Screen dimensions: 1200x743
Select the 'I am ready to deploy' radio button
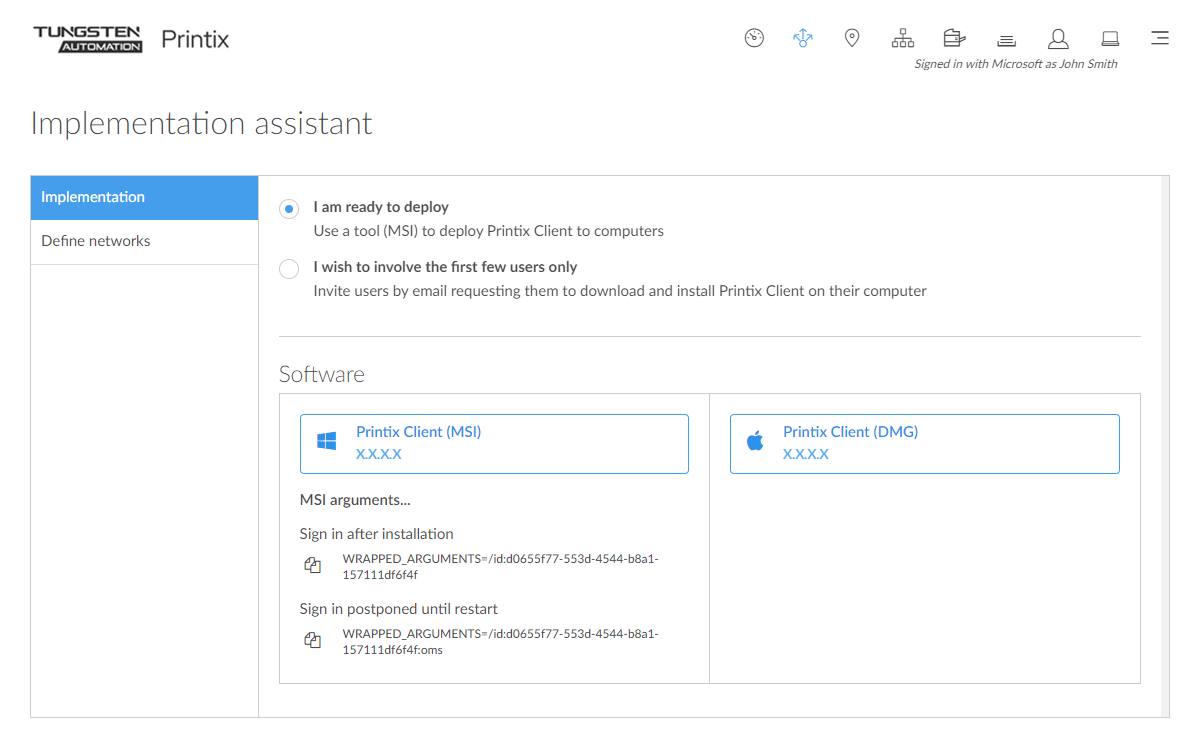tap(289, 208)
